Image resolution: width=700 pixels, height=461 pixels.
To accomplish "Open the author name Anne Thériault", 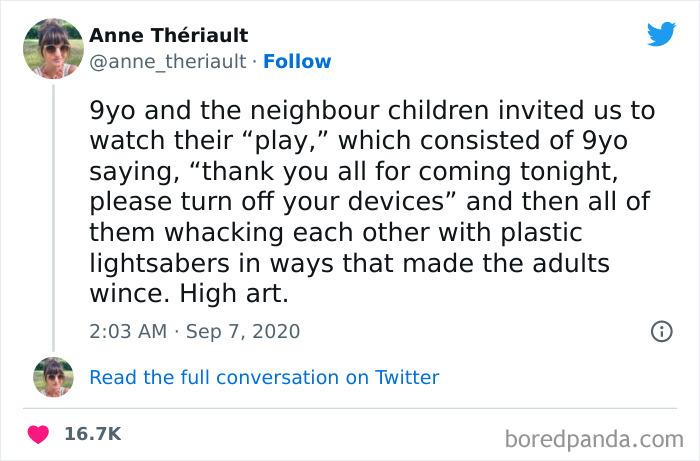I will (168, 36).
